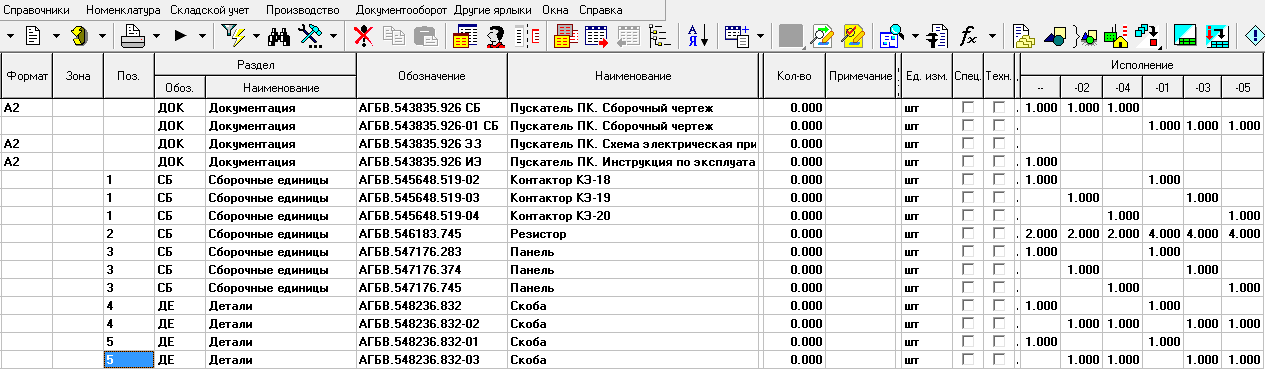Toggle Спец. checkbox for АГБВ.548236.832-03 row
This screenshot has height=369, width=1265.
[967, 360]
